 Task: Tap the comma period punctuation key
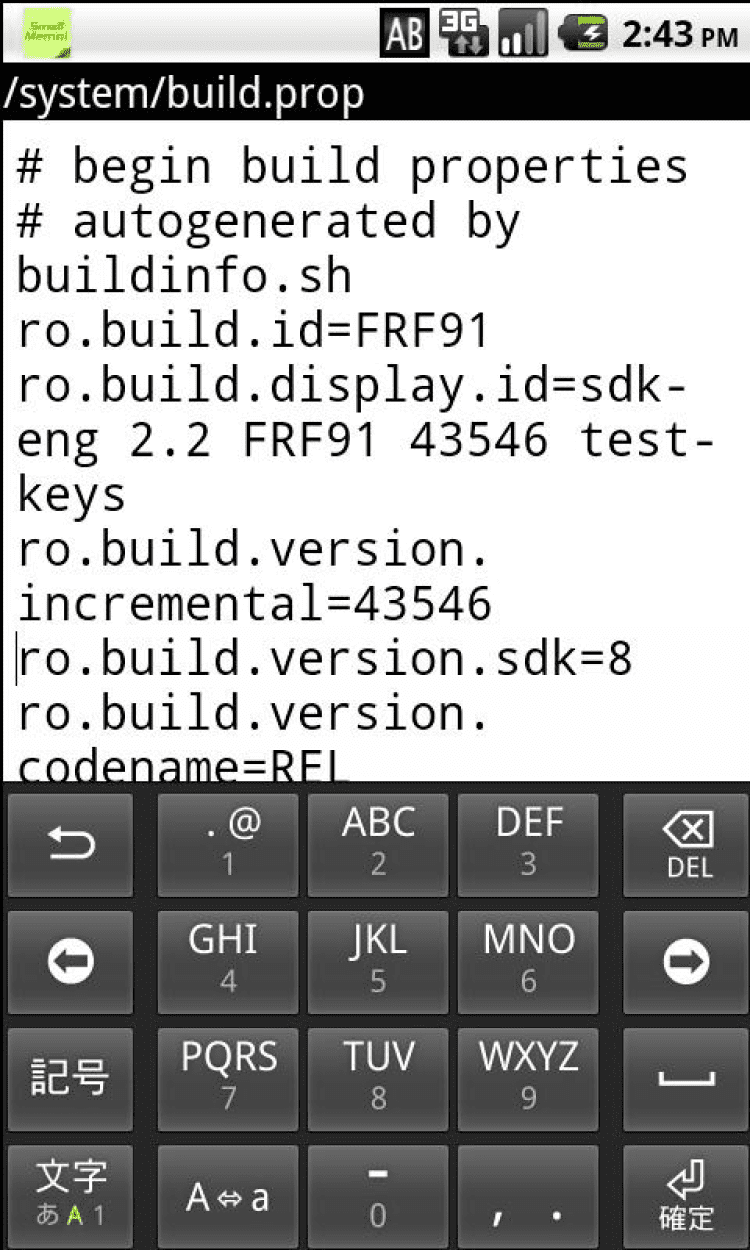click(x=528, y=1196)
